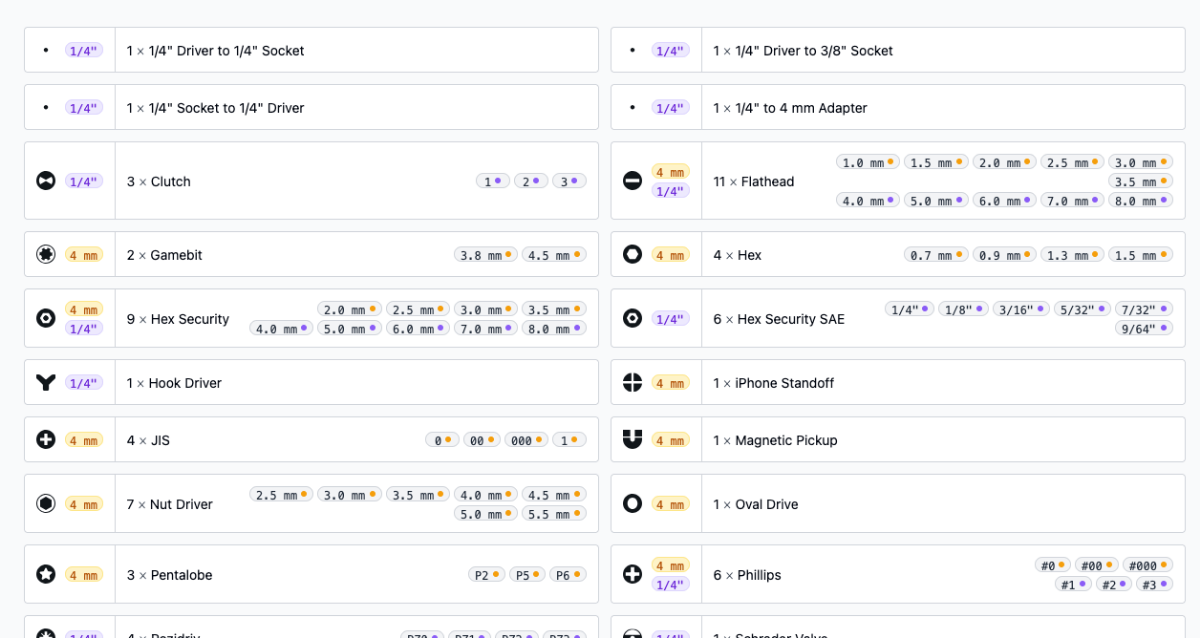Select the 3.8 mm Gamebit size chip
The image size is (1200, 638).
click(x=485, y=255)
